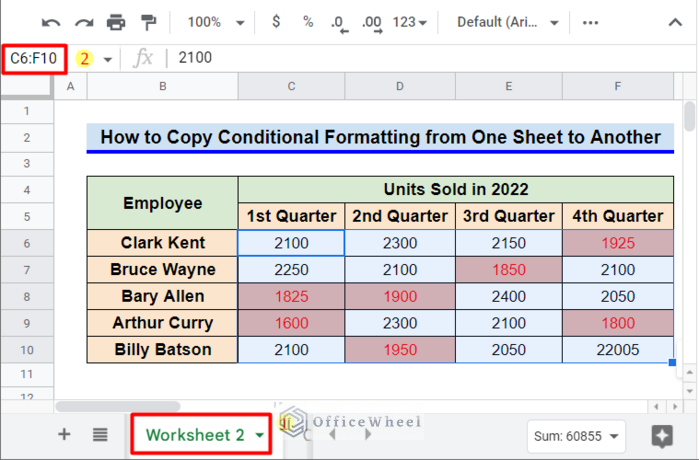699x460 pixels.
Task: Click the formula bar containing 2100
Action: coord(400,58)
